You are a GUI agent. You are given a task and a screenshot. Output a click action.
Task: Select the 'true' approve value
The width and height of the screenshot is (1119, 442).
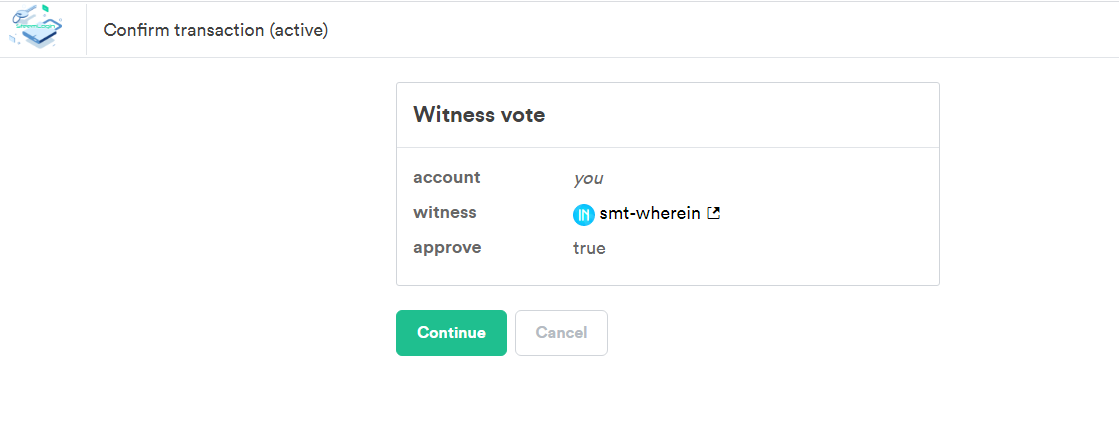tap(589, 248)
